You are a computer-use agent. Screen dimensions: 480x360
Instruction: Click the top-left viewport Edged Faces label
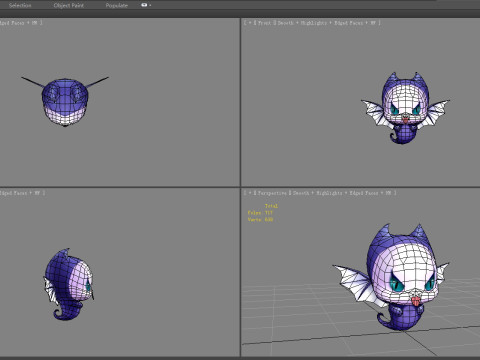coord(12,23)
